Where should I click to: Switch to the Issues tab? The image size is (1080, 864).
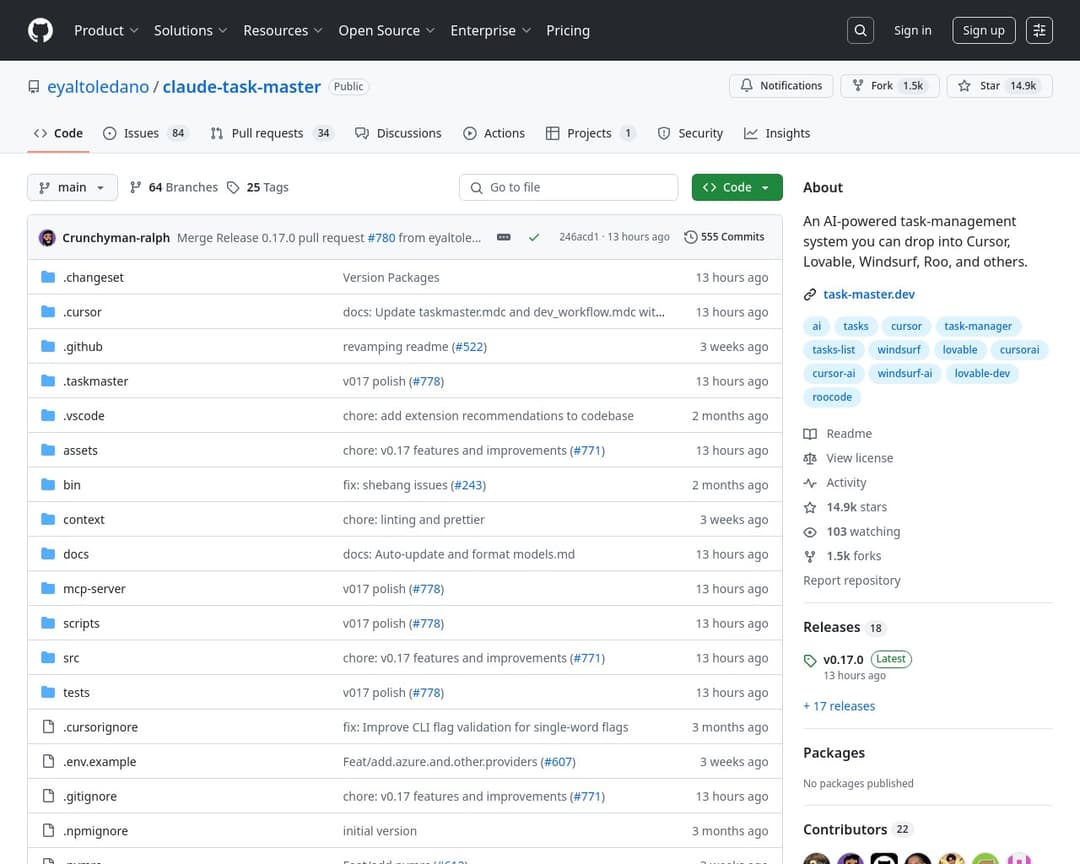coord(145,133)
